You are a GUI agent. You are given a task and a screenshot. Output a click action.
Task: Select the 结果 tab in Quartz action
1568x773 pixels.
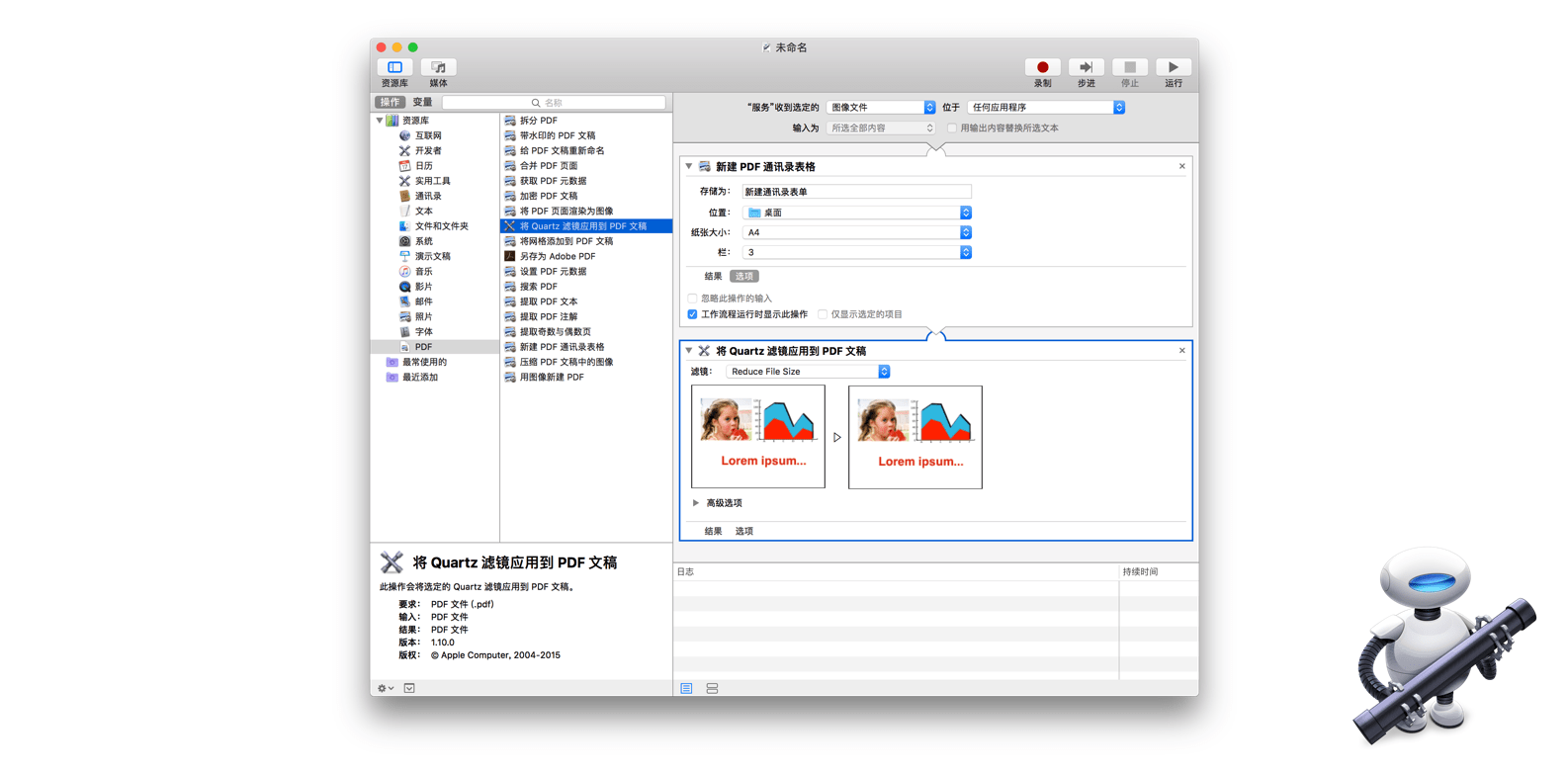pyautogui.click(x=713, y=531)
